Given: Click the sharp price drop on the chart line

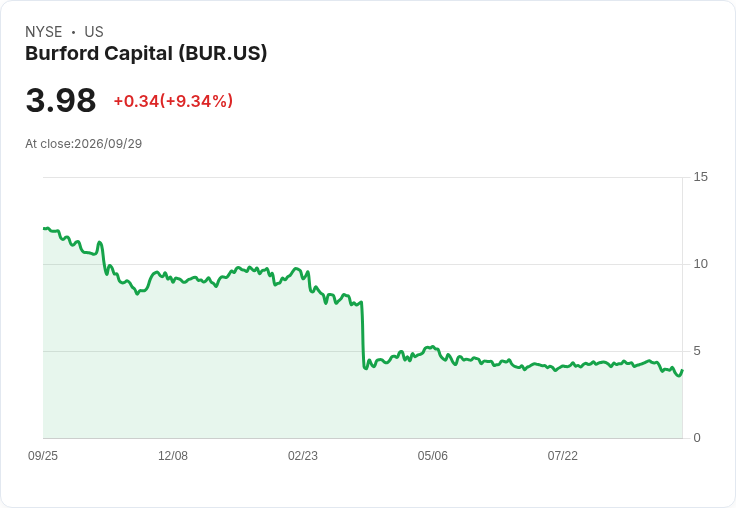Looking at the screenshot, I should pyautogui.click(x=363, y=334).
